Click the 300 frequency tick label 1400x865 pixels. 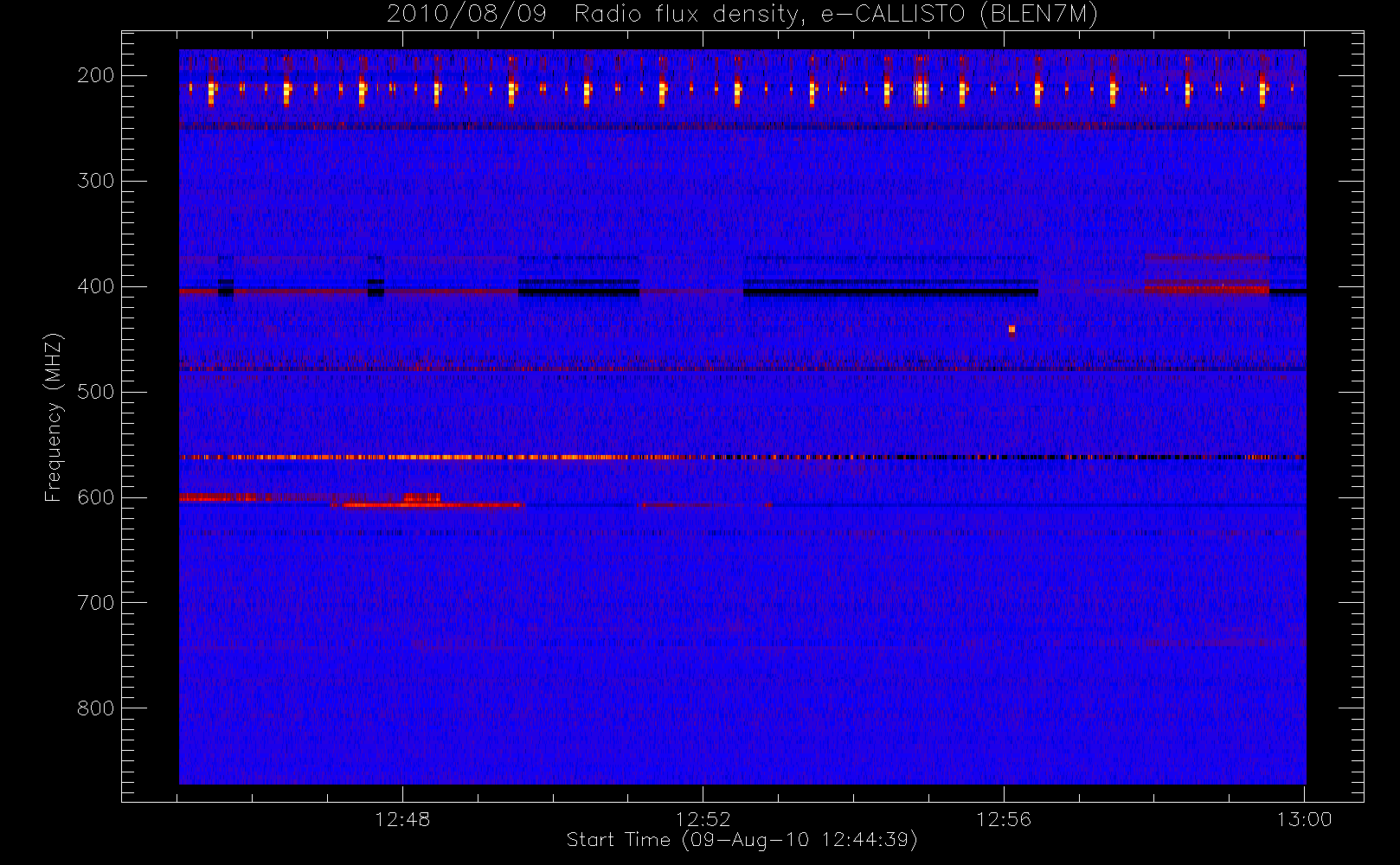coord(96,181)
